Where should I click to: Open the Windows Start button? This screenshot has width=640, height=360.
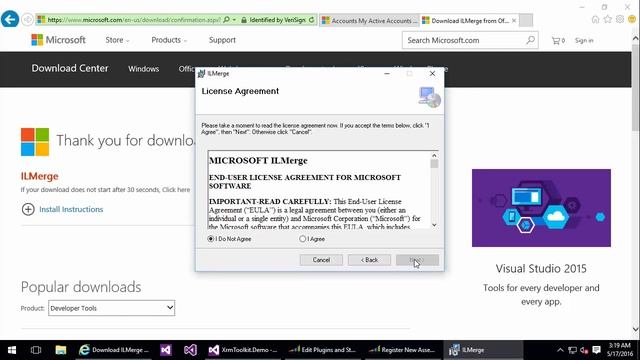(12, 350)
